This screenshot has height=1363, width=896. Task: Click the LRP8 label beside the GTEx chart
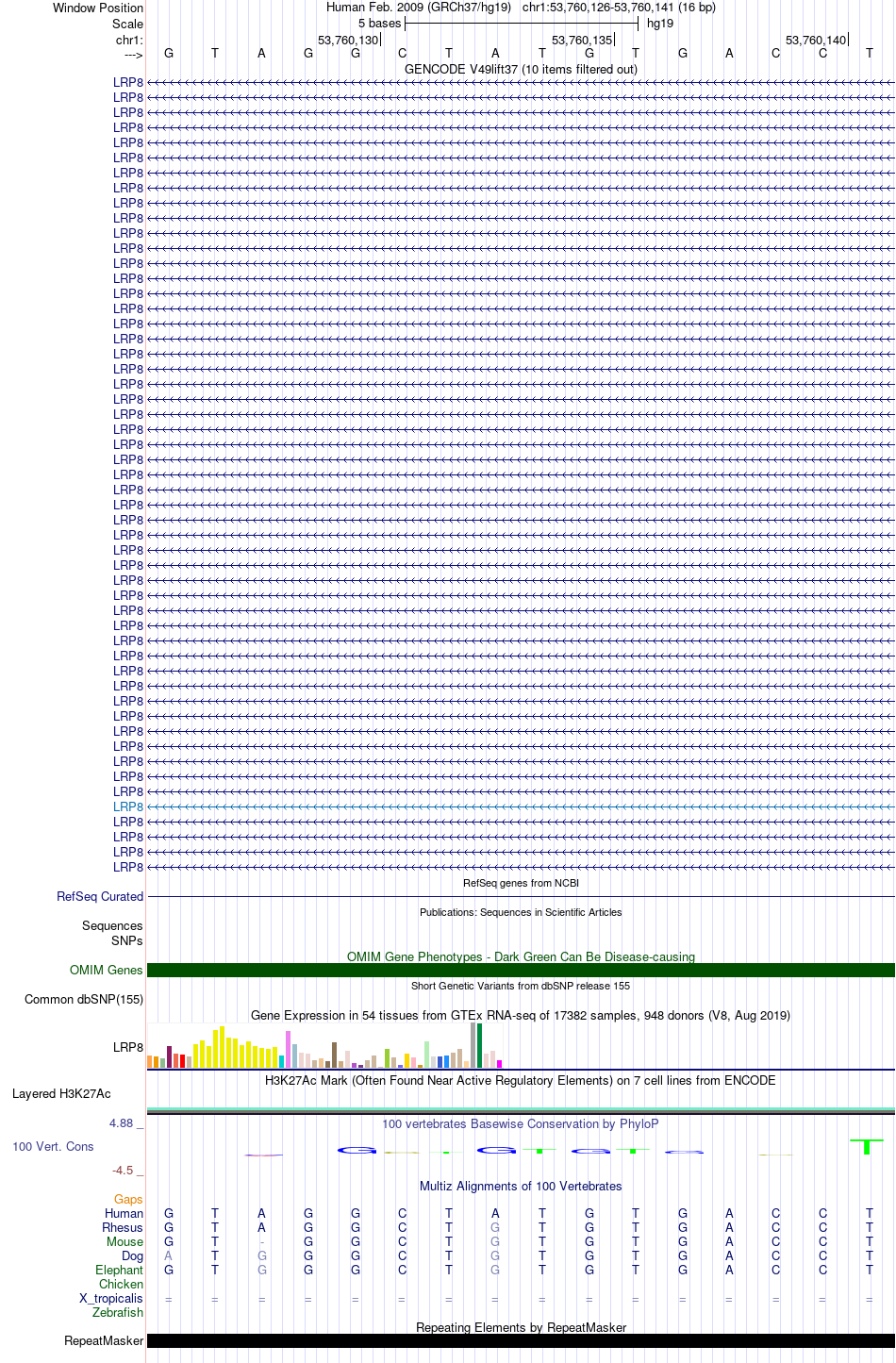point(128,1047)
